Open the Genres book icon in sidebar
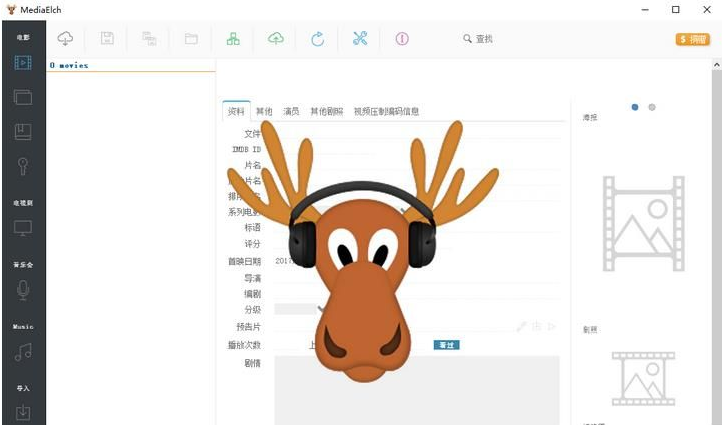 (x=23, y=132)
